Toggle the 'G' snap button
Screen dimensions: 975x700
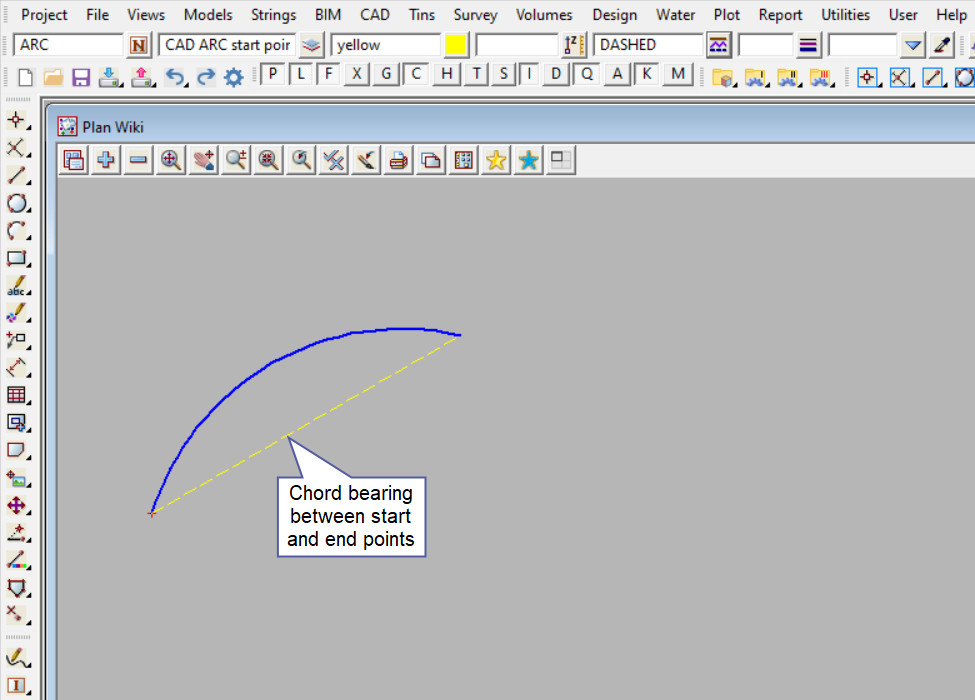(x=386, y=74)
